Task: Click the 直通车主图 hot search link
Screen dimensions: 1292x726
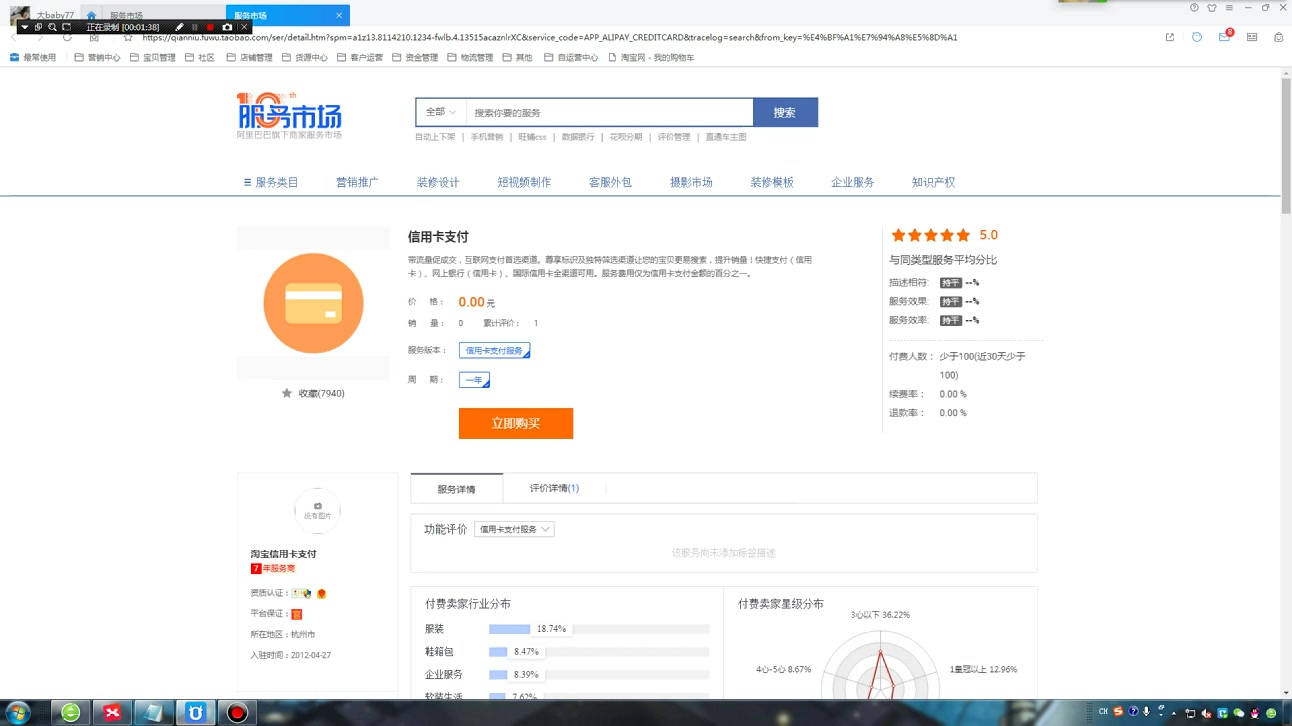Action: (x=726, y=137)
